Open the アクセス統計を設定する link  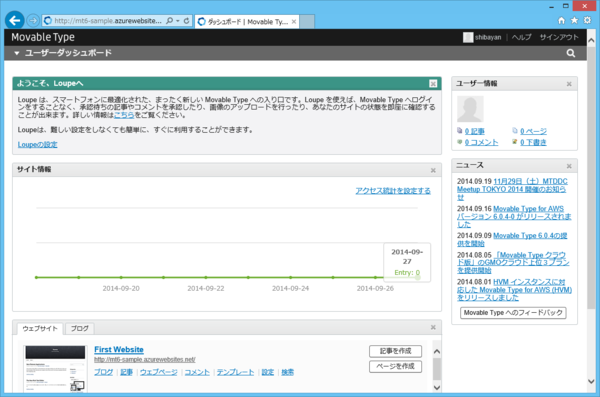393,191
